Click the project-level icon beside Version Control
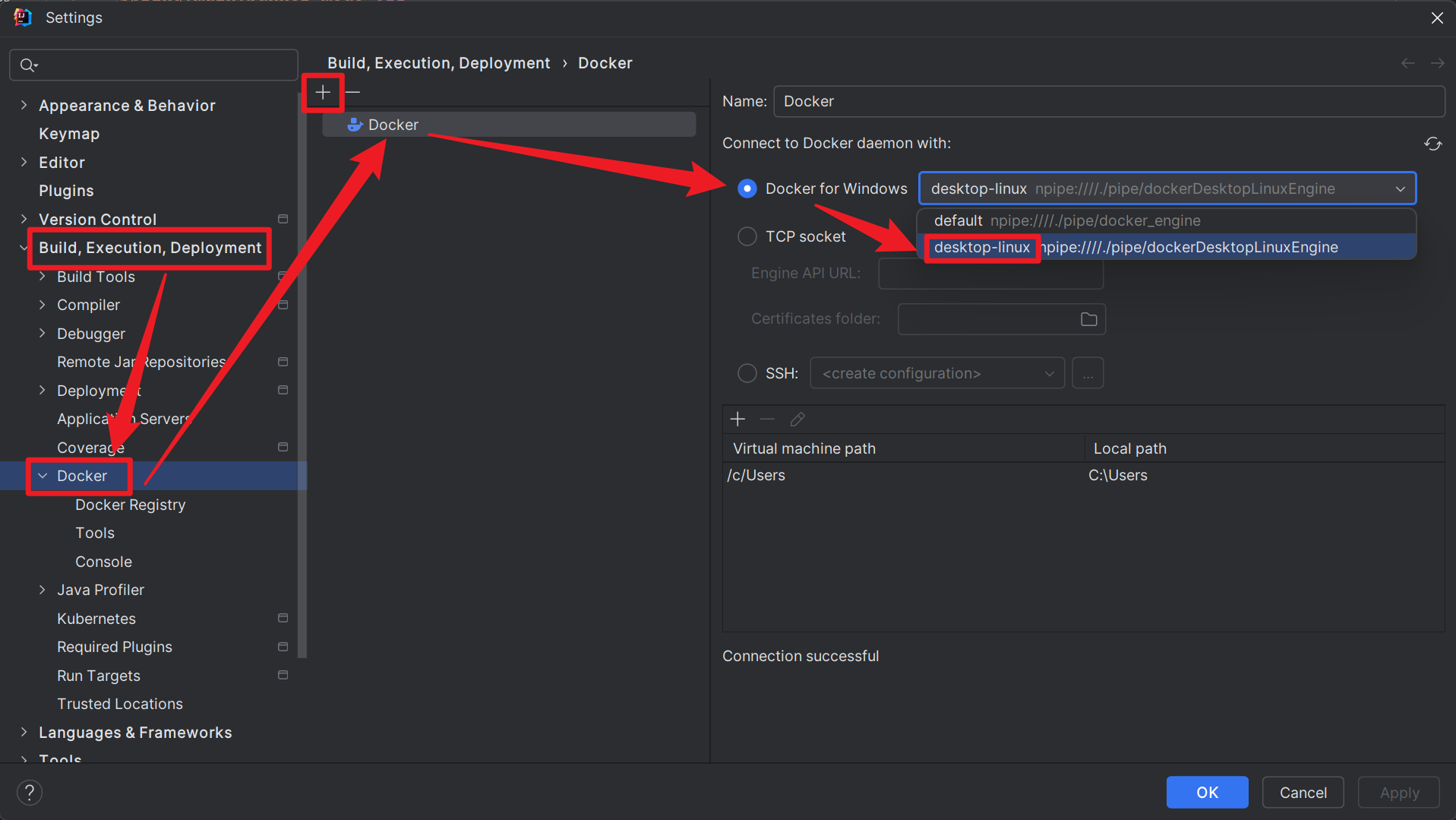 [283, 219]
